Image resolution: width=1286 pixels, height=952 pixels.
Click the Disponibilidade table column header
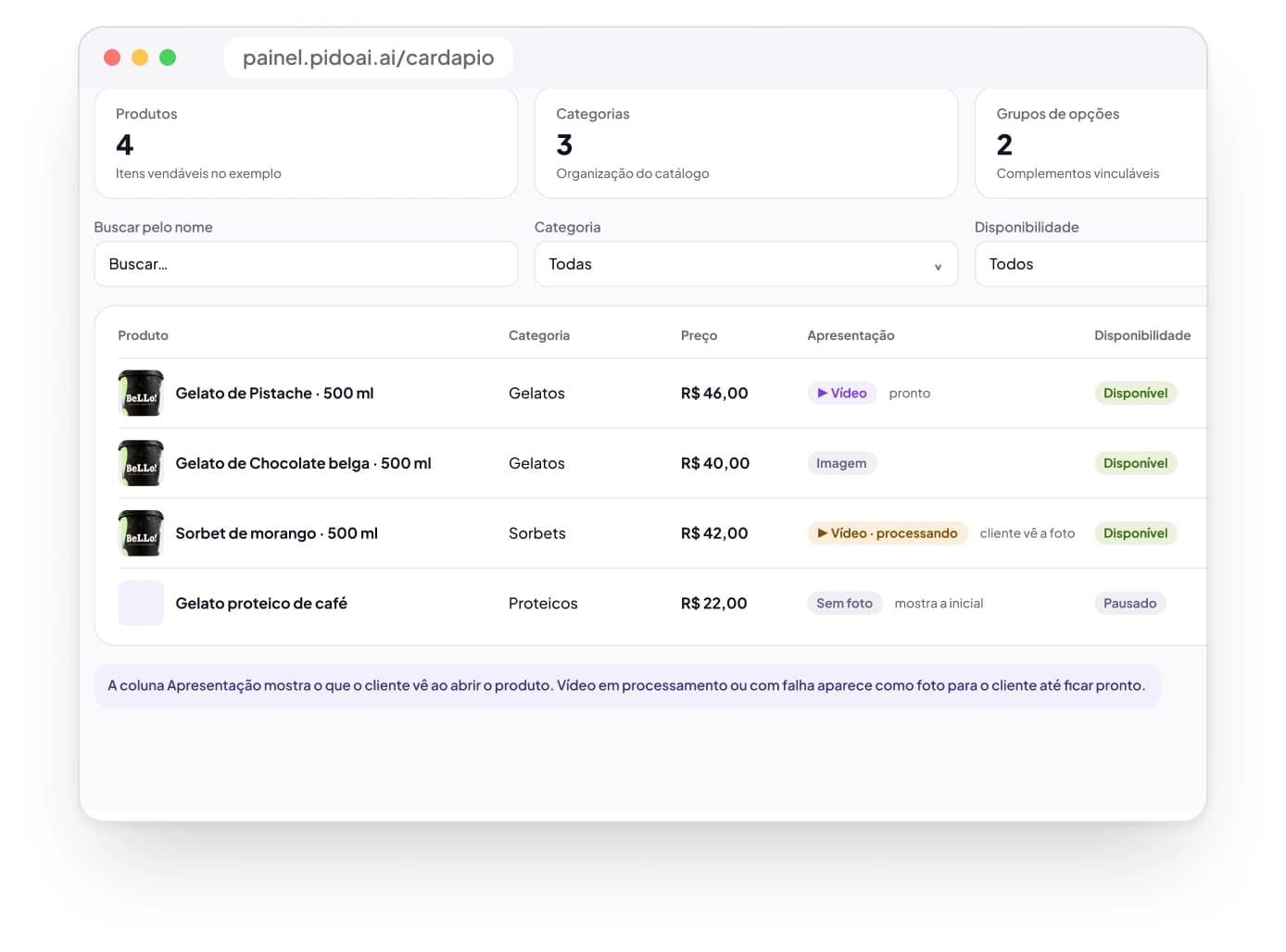[1142, 335]
